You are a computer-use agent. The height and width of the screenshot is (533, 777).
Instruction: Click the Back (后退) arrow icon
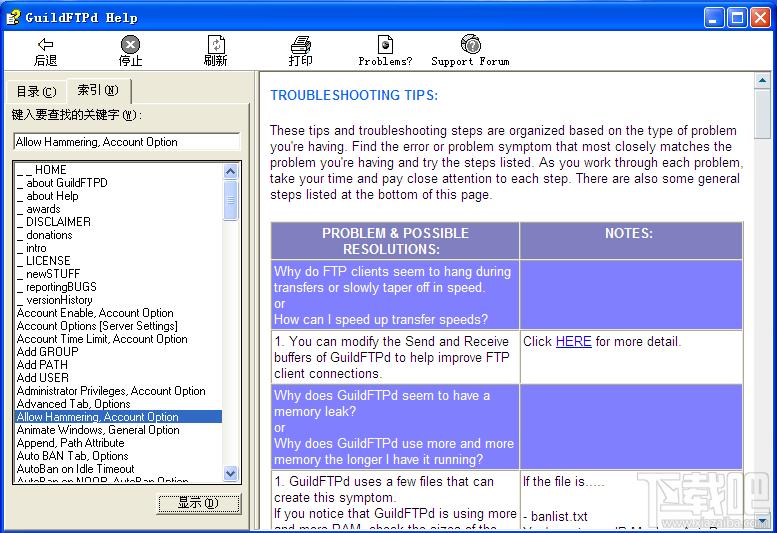[45, 45]
